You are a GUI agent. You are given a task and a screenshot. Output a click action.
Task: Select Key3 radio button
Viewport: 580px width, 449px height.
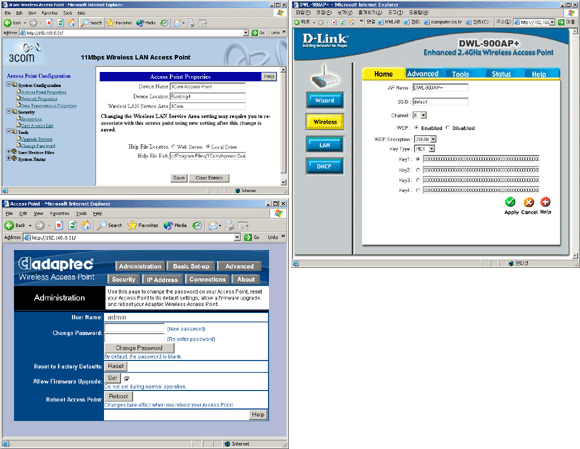click(x=418, y=180)
